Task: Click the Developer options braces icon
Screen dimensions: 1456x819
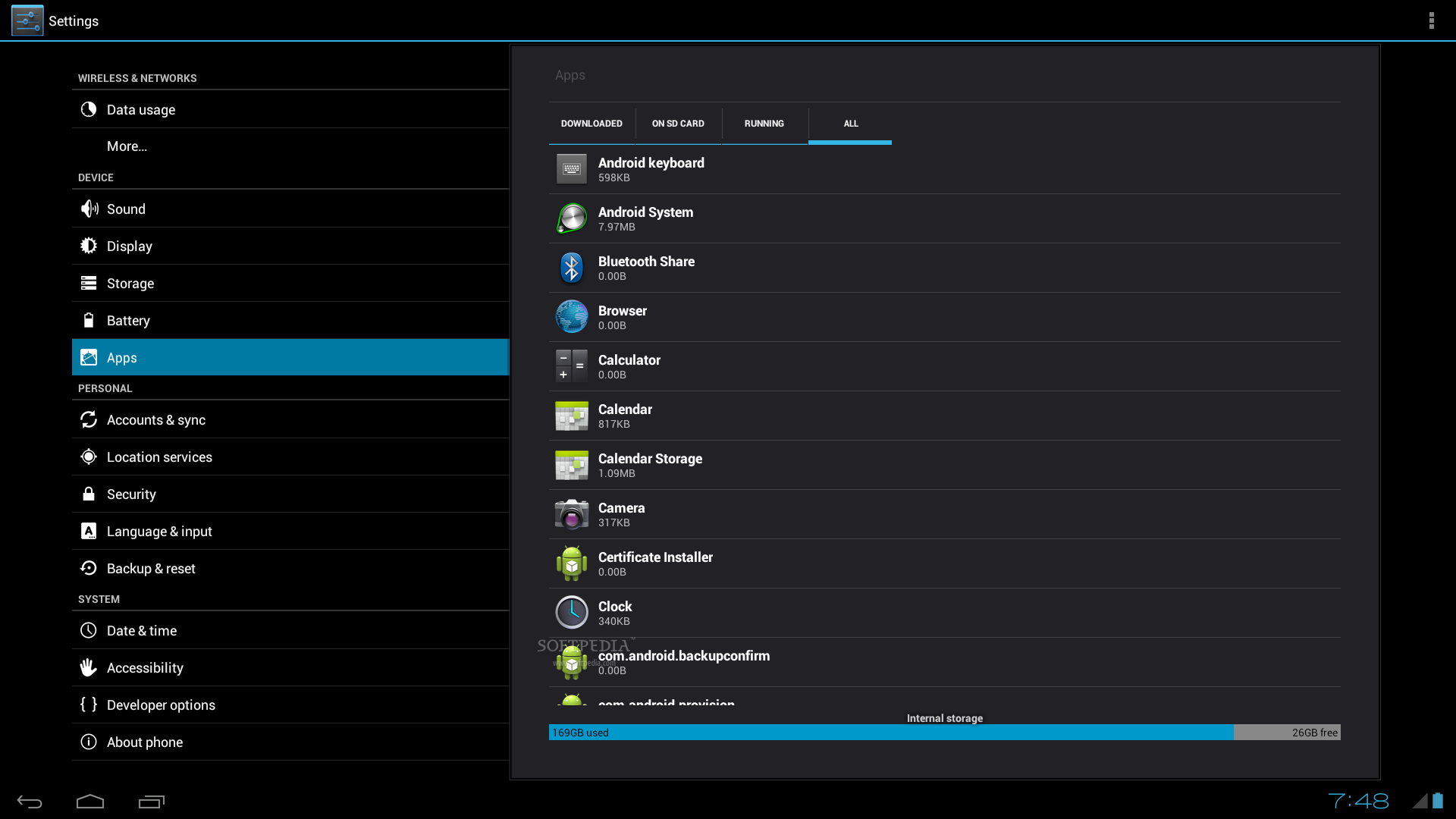Action: click(x=89, y=704)
